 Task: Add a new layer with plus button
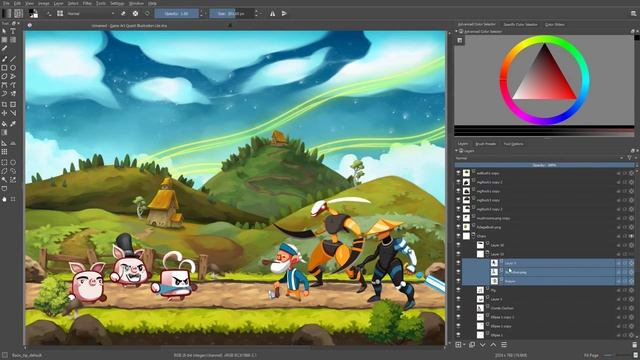coord(458,345)
